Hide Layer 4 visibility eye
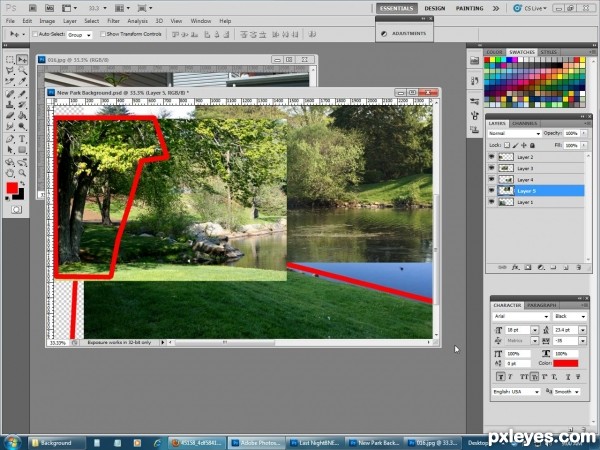The image size is (600, 450). (x=492, y=179)
